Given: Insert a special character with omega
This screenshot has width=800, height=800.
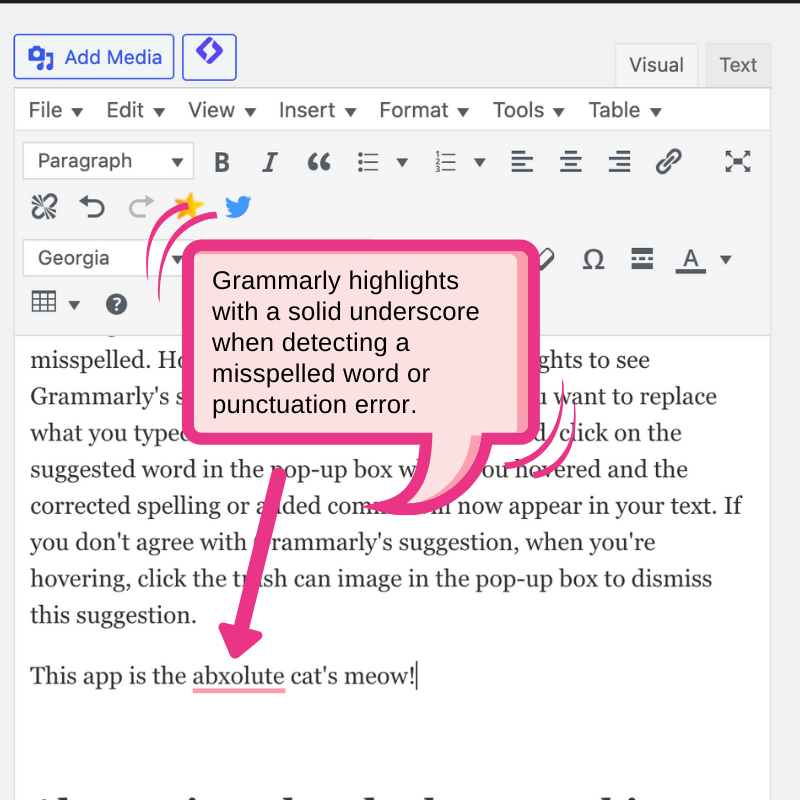Looking at the screenshot, I should pos(593,259).
